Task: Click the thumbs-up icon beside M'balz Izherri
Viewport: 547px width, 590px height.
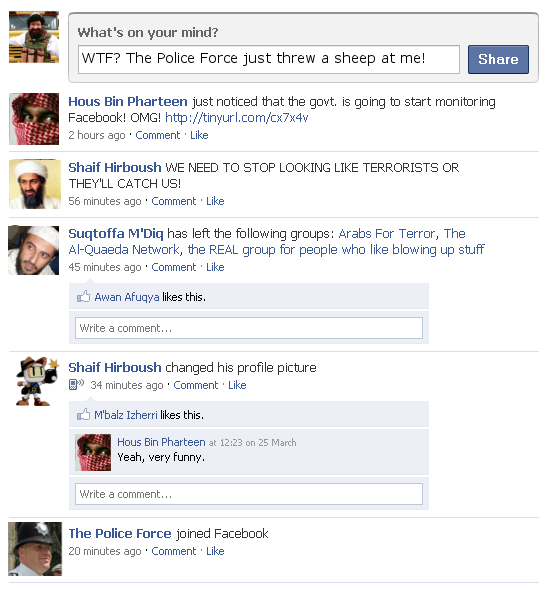Action: pos(83,414)
